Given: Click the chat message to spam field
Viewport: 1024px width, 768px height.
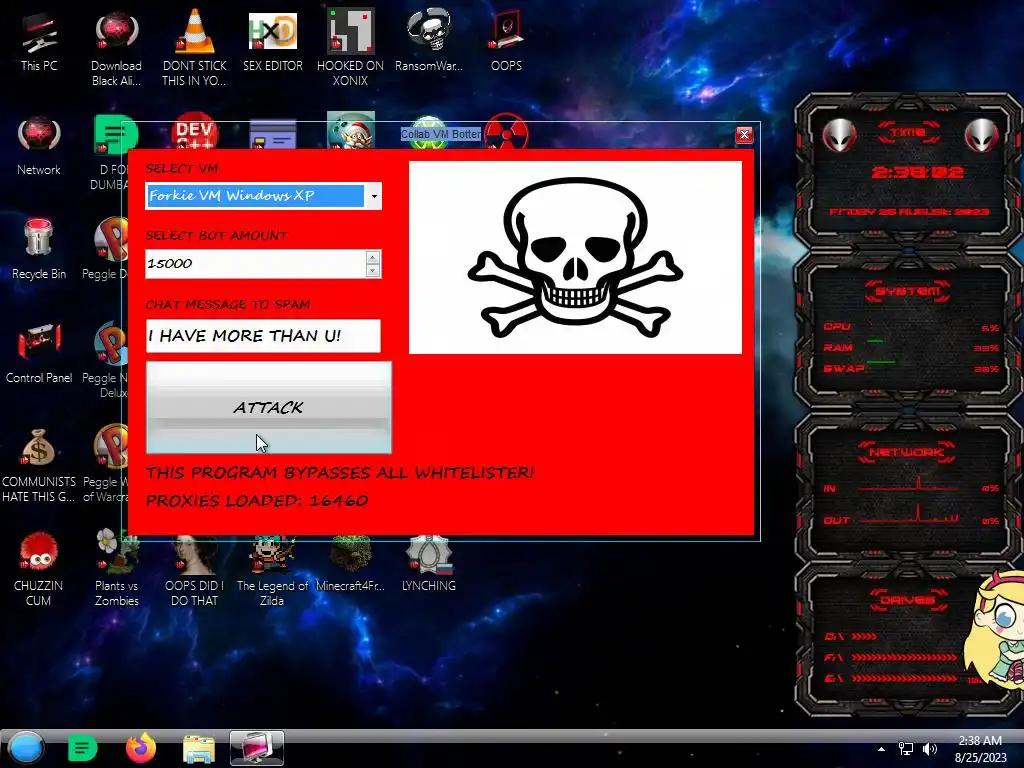Looking at the screenshot, I should 263,336.
